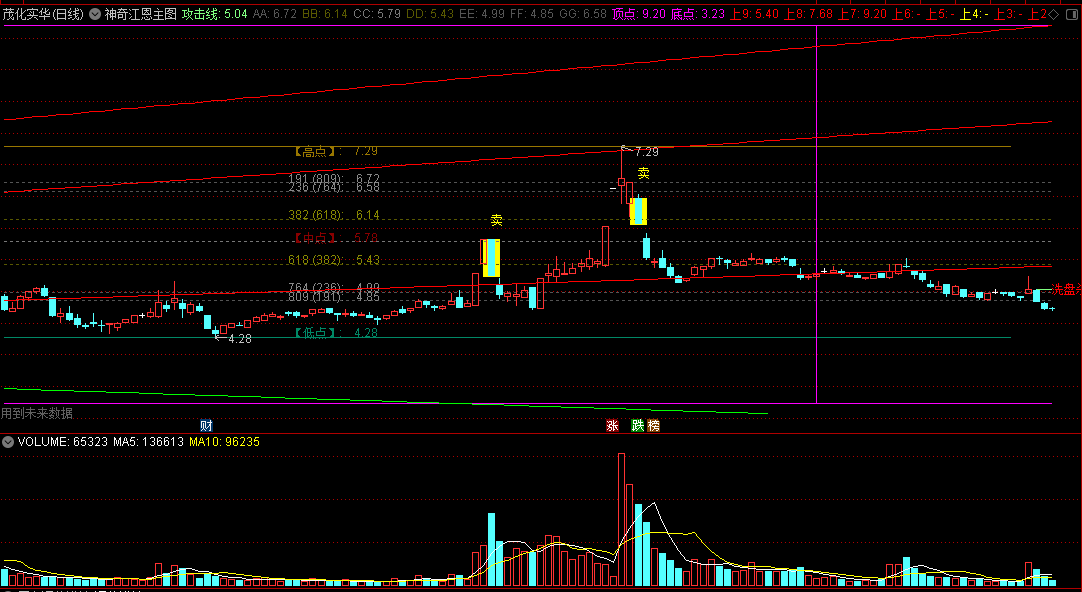Click the AA: 6.72 indicator value
Screen dimensions: 1082x592
click(x=275, y=14)
